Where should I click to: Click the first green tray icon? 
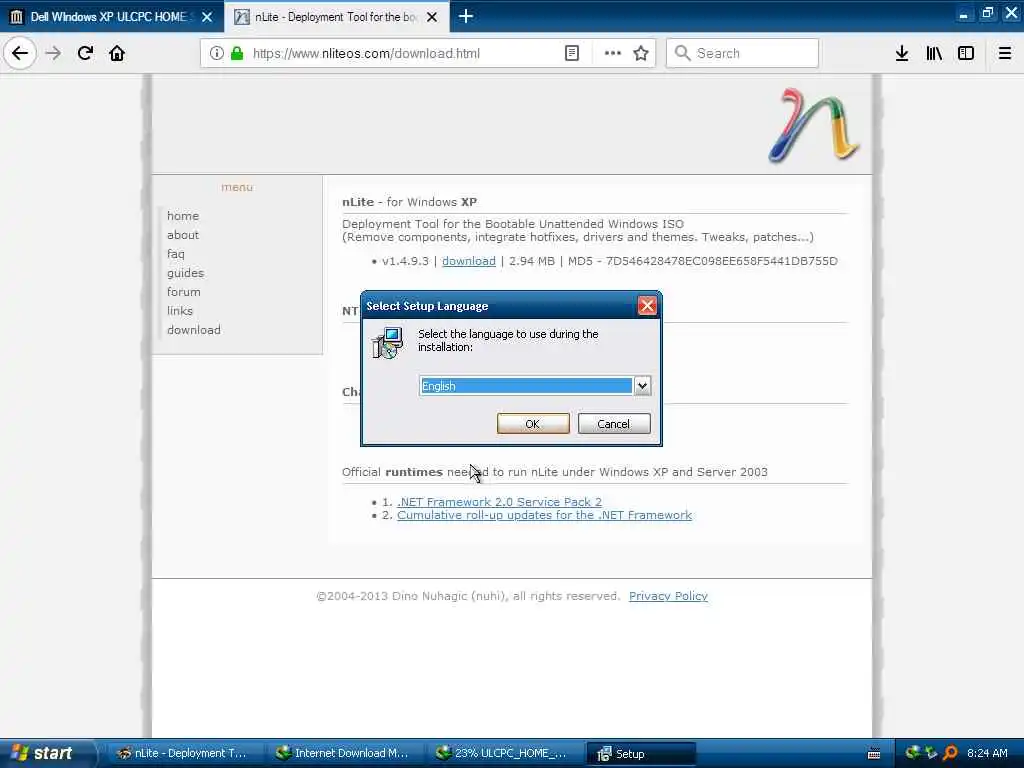coord(912,753)
